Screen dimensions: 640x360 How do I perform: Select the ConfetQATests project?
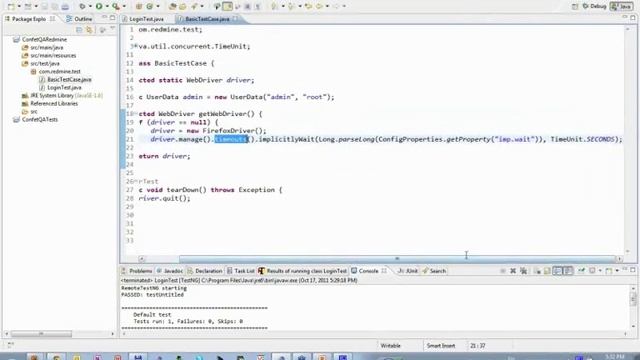(40, 120)
